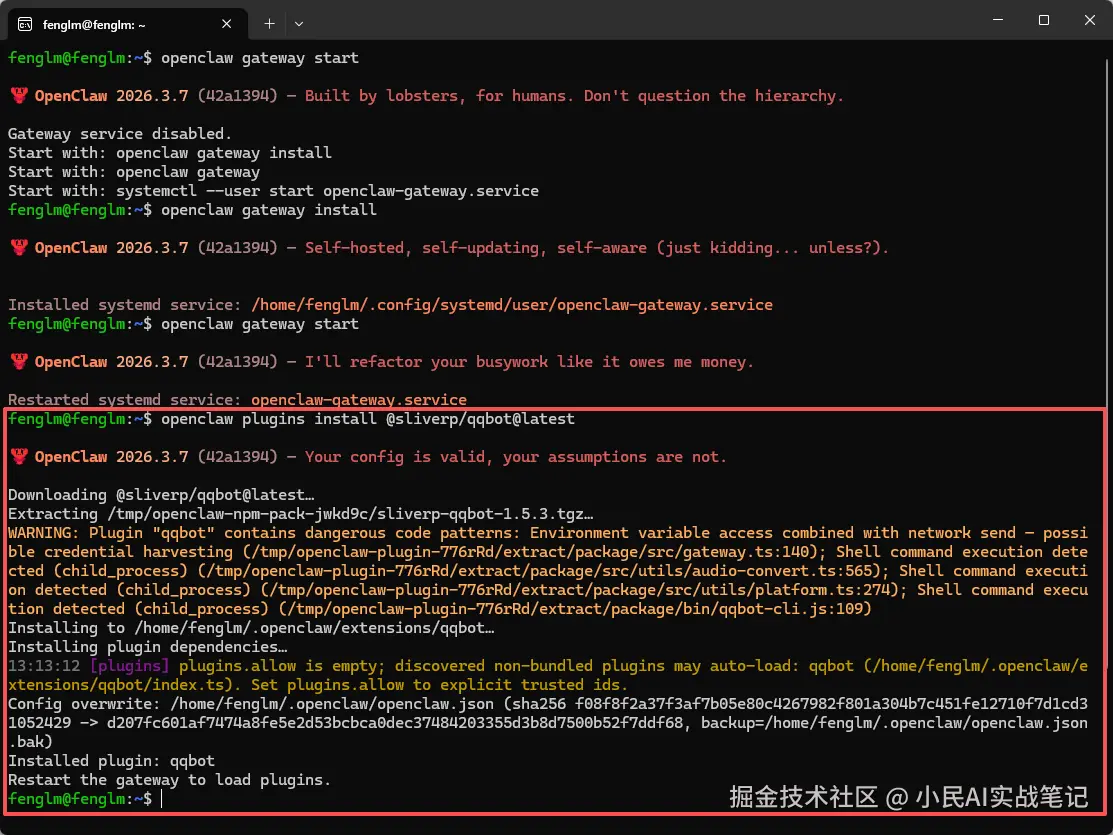Click the plugins install @sliverp/qqbot@latest command

pos(368,419)
